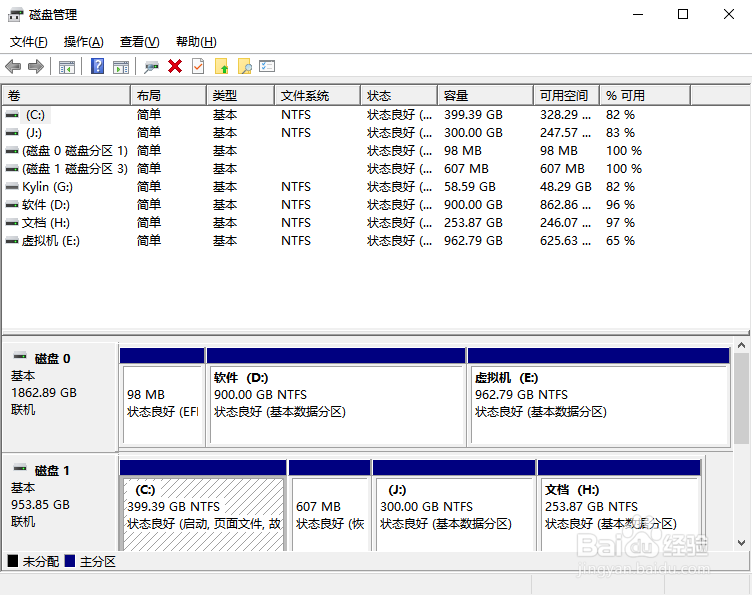Click the checklist settings toolbar icon
Screen dimensions: 752x595
pos(267,66)
